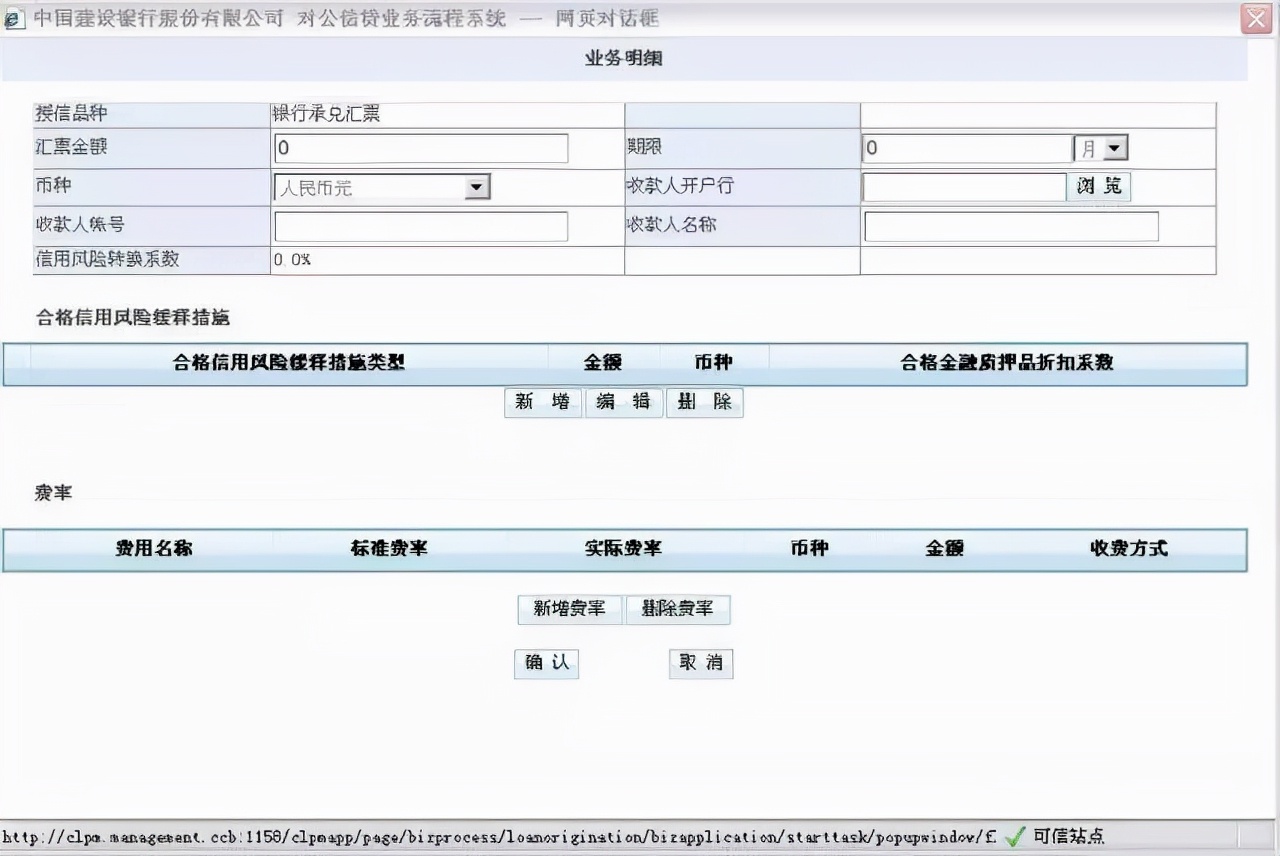Viewport: 1280px width, 856px height.
Task: Click the 标准费率 column header
Action: tap(389, 548)
